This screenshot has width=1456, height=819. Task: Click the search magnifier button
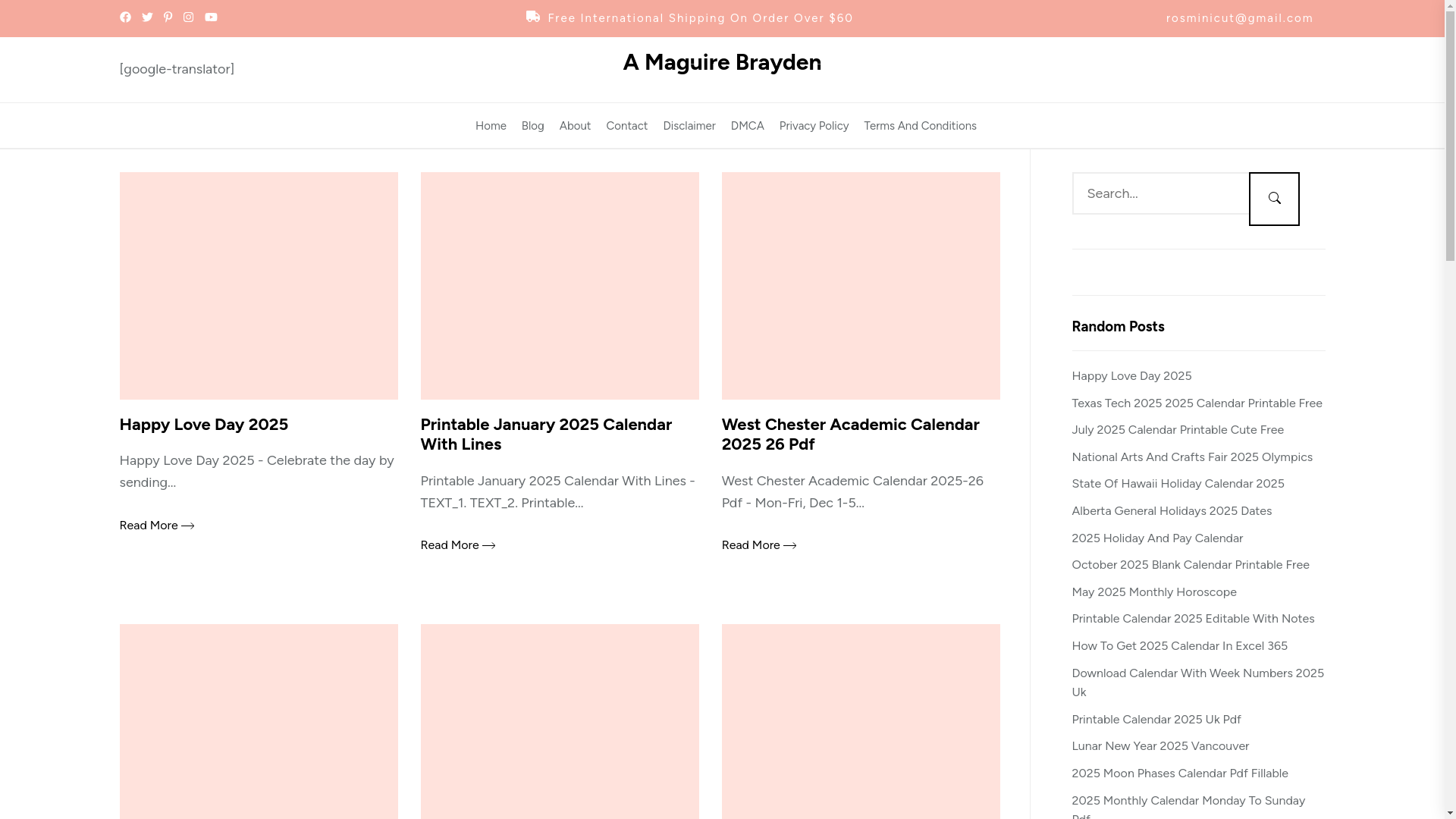1274,199
